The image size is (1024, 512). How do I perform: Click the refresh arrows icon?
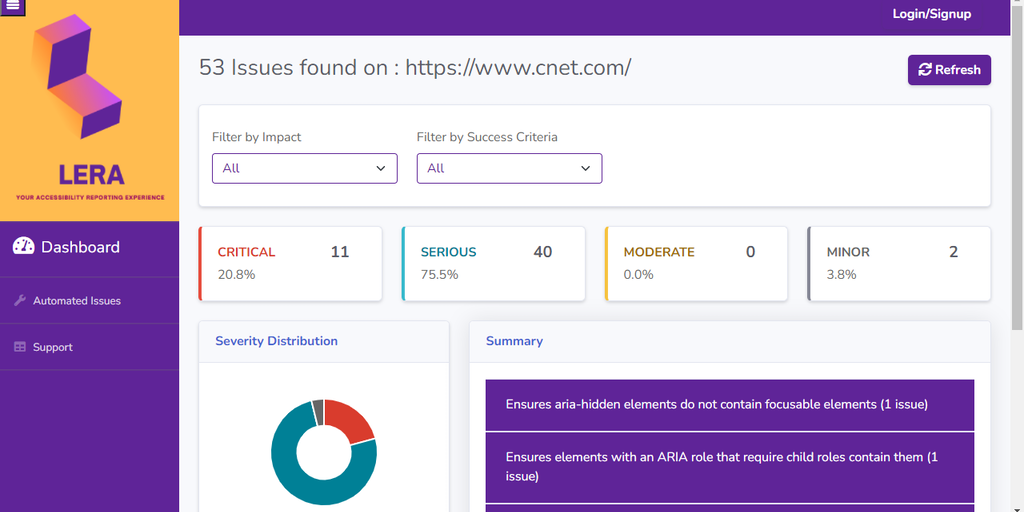(x=924, y=70)
